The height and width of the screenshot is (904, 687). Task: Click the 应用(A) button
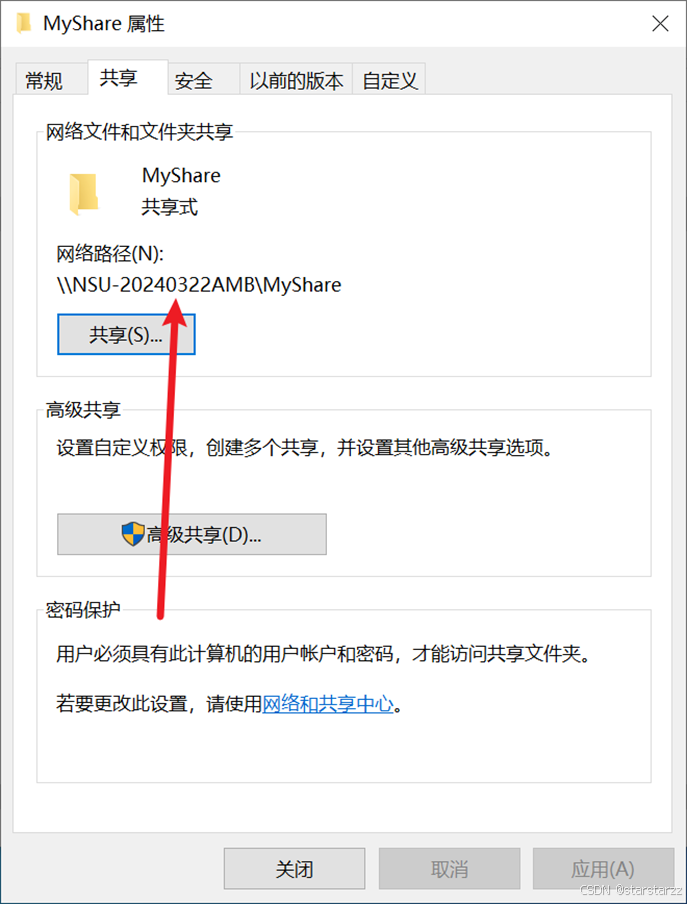603,869
